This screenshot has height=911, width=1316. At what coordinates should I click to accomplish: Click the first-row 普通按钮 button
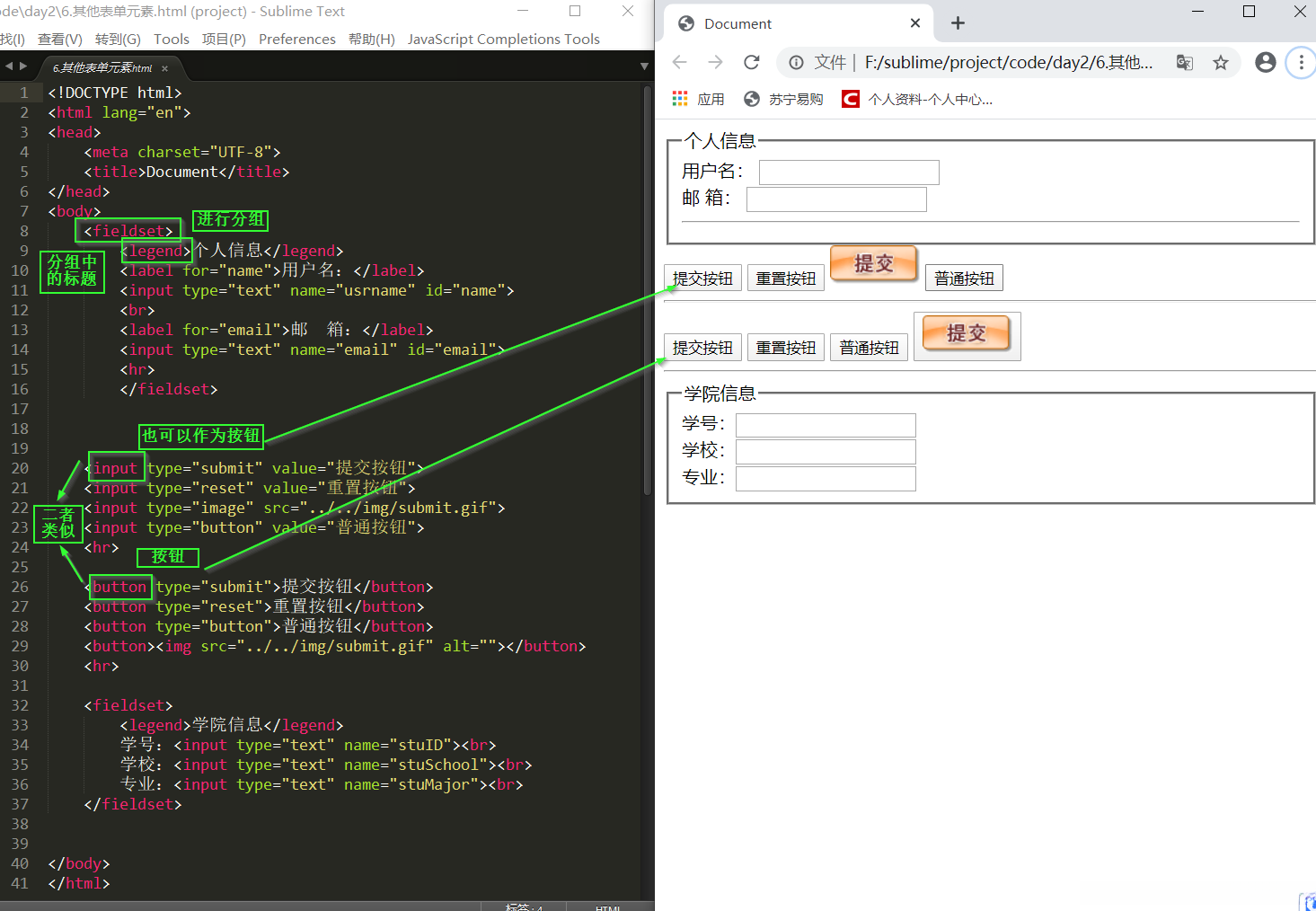964,279
